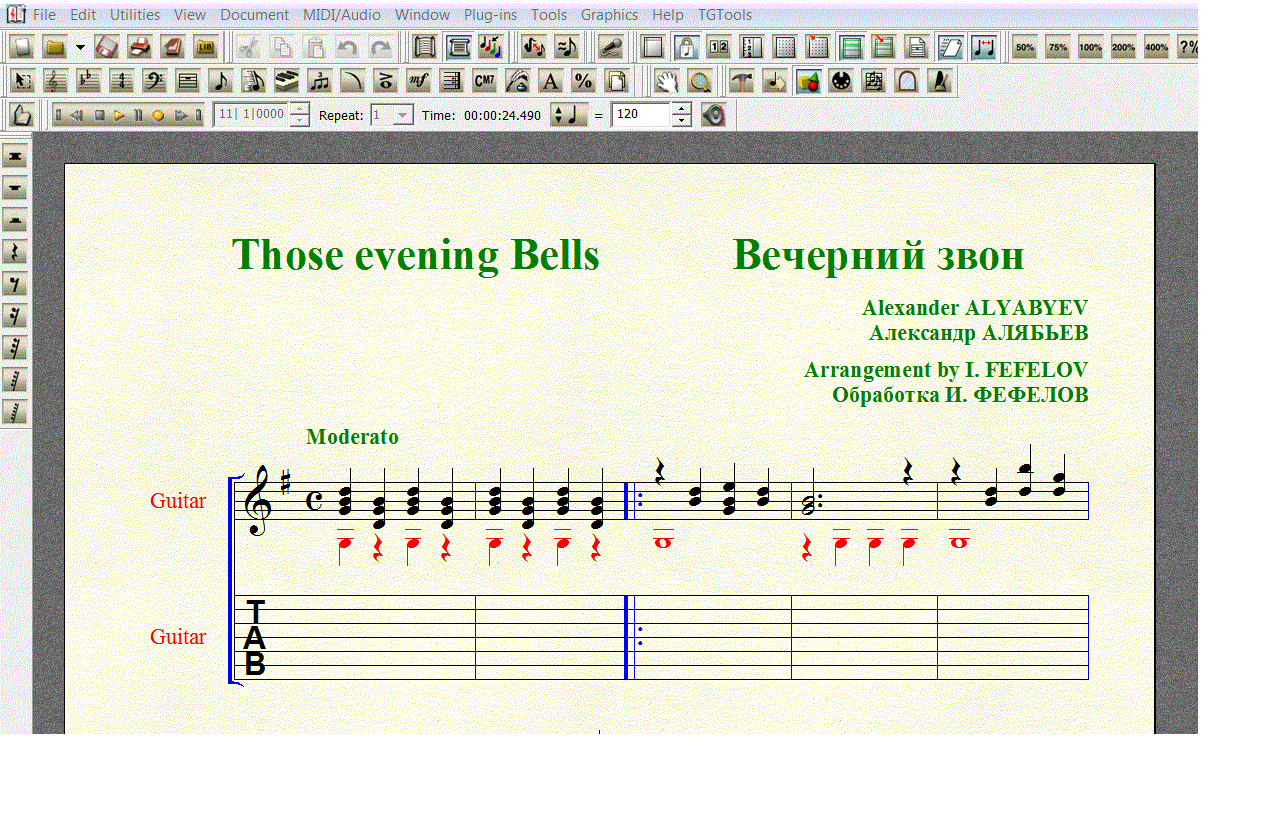The image size is (1274, 817).
Task: Select the eighth rest in the rests palette
Action: [16, 284]
